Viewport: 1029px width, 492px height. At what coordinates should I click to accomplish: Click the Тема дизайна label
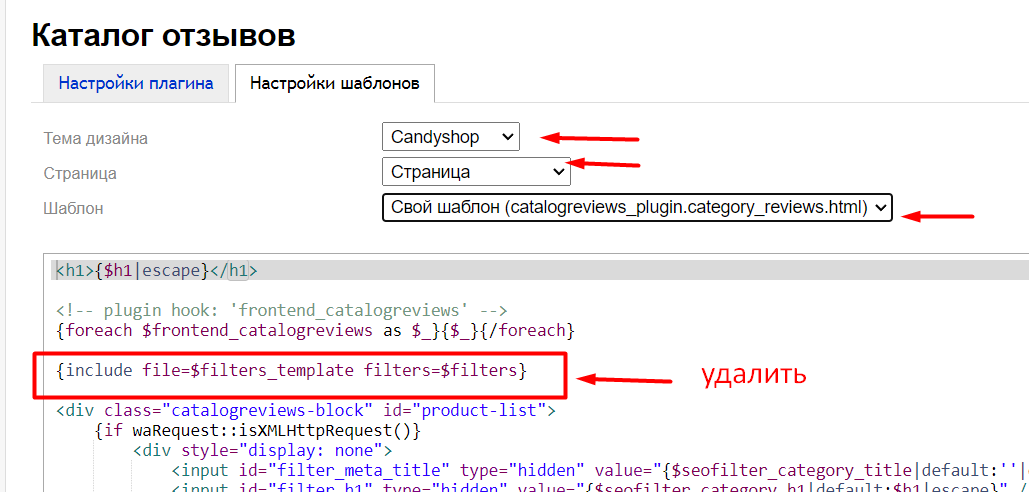pyautogui.click(x=102, y=138)
